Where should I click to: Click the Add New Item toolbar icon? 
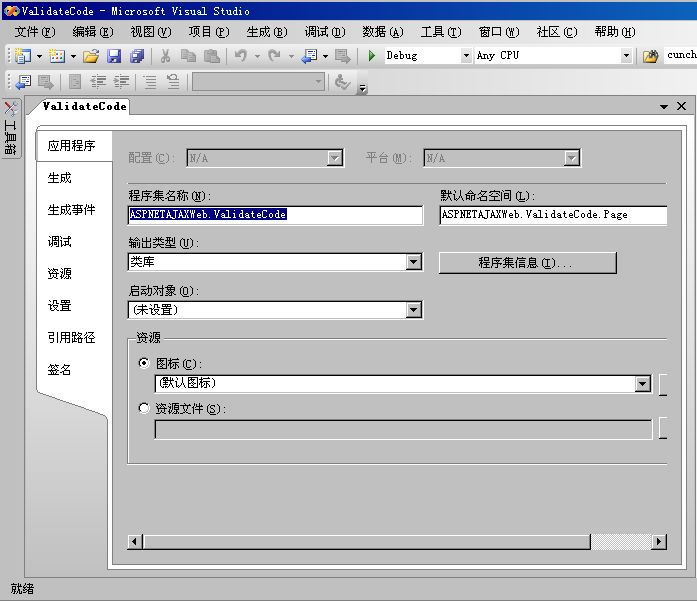pyautogui.click(x=57, y=56)
